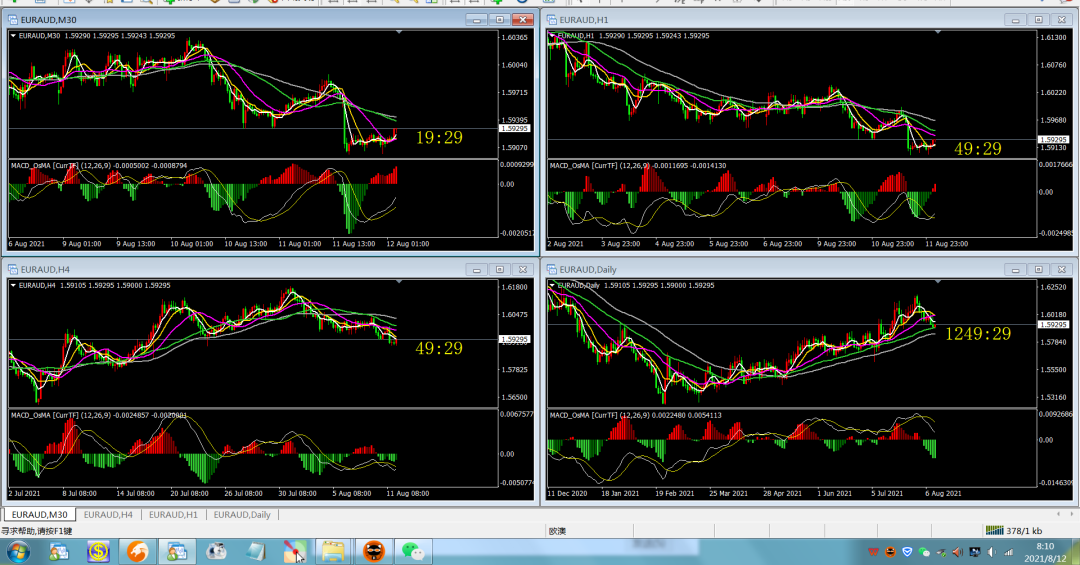Image resolution: width=1080 pixels, height=565 pixels.
Task: Switch to the EURAUD,H1 chart tab
Action: 173,515
